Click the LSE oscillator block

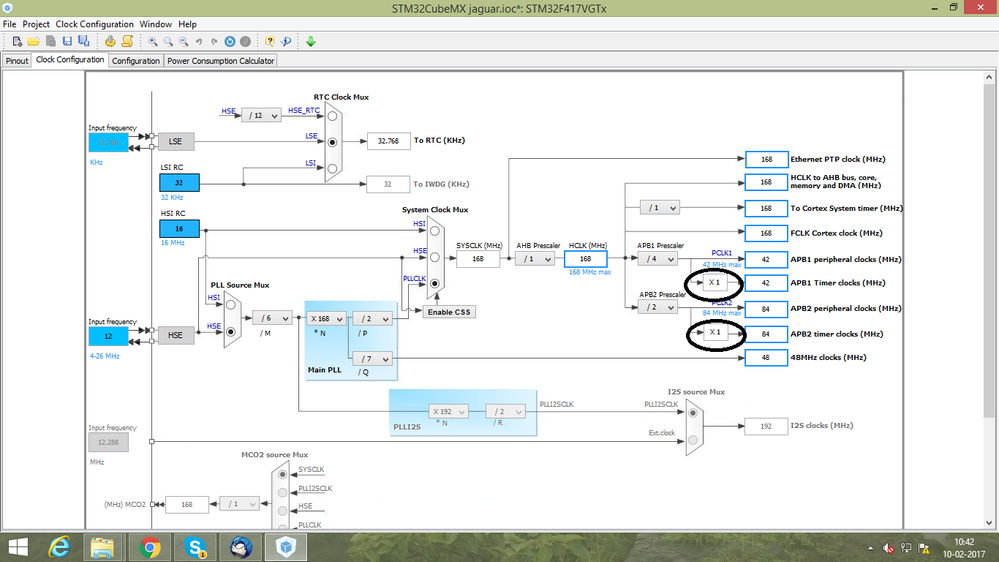[175, 141]
